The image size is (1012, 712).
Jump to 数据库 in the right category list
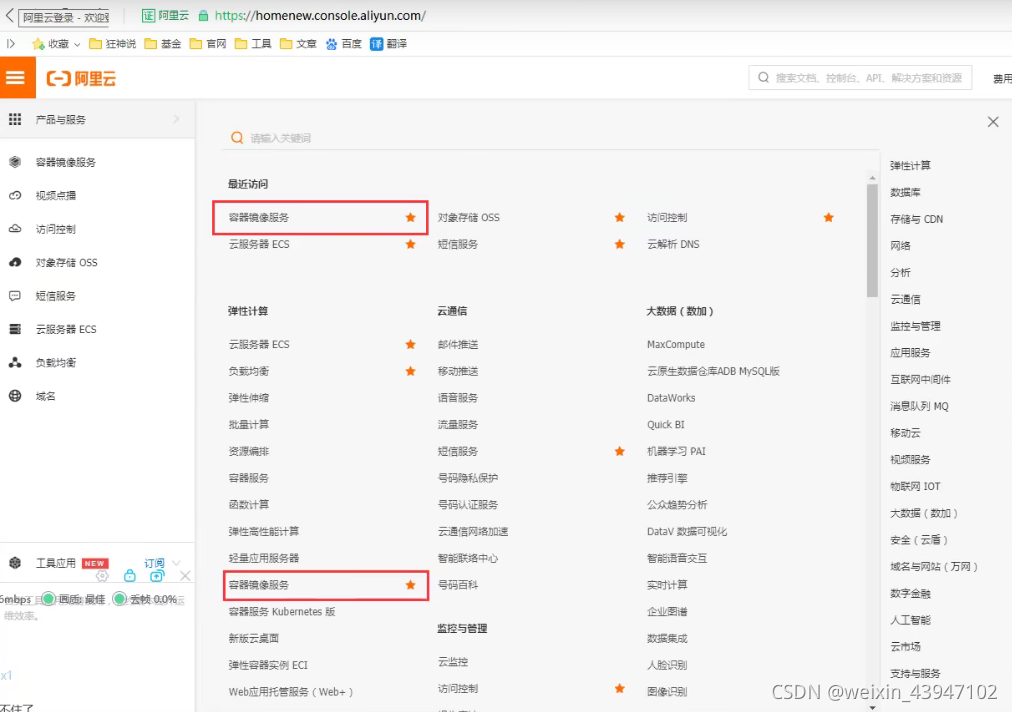(x=905, y=192)
